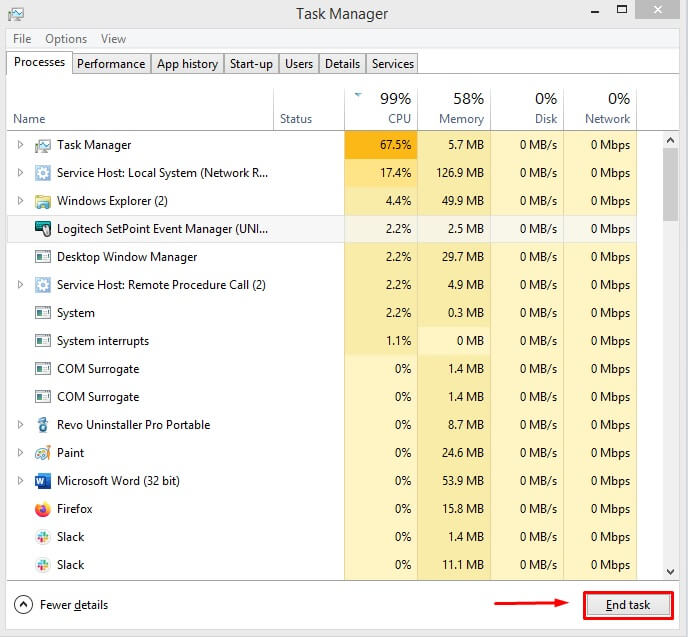
Task: Click Fewer details link
Action: point(74,605)
